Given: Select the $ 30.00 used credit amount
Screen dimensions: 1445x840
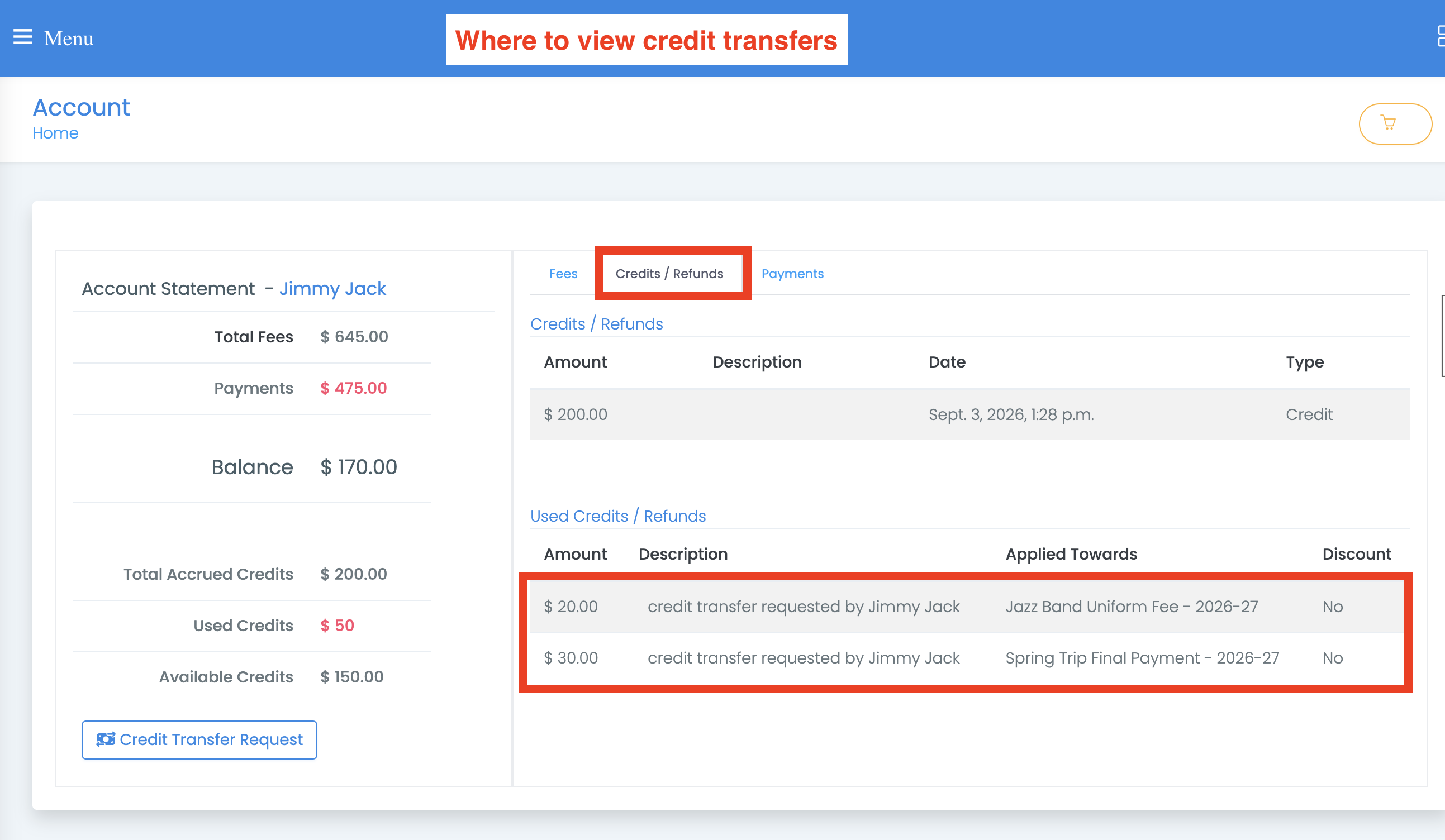Looking at the screenshot, I should point(571,658).
